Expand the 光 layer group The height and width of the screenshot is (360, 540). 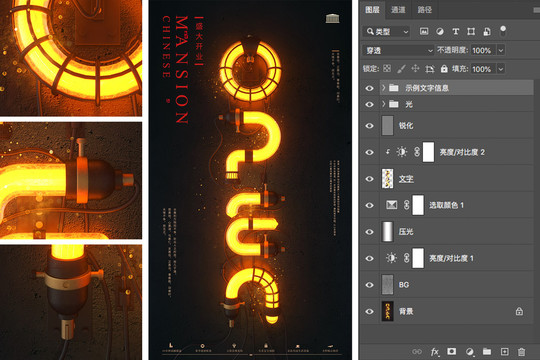(x=383, y=104)
